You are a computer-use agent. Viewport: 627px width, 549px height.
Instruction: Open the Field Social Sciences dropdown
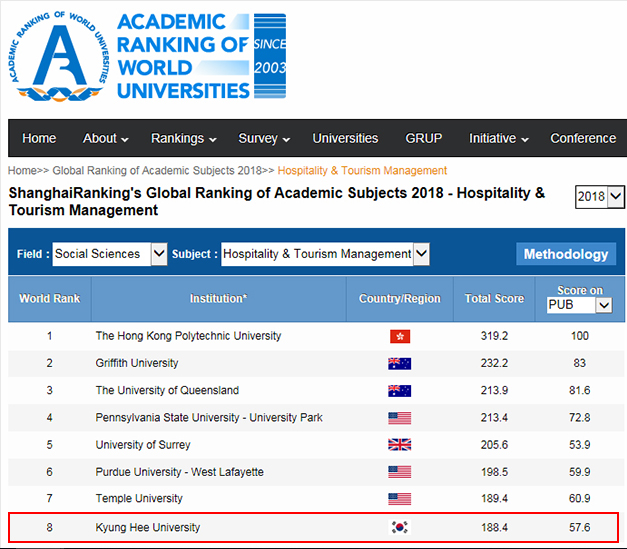(x=110, y=254)
